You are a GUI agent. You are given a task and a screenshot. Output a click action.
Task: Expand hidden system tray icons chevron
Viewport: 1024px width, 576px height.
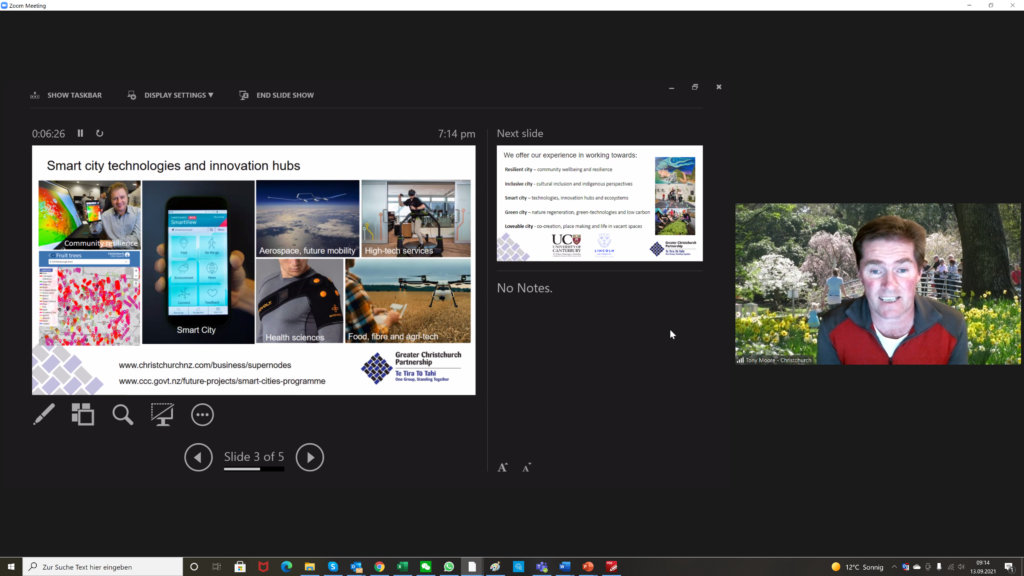894,567
